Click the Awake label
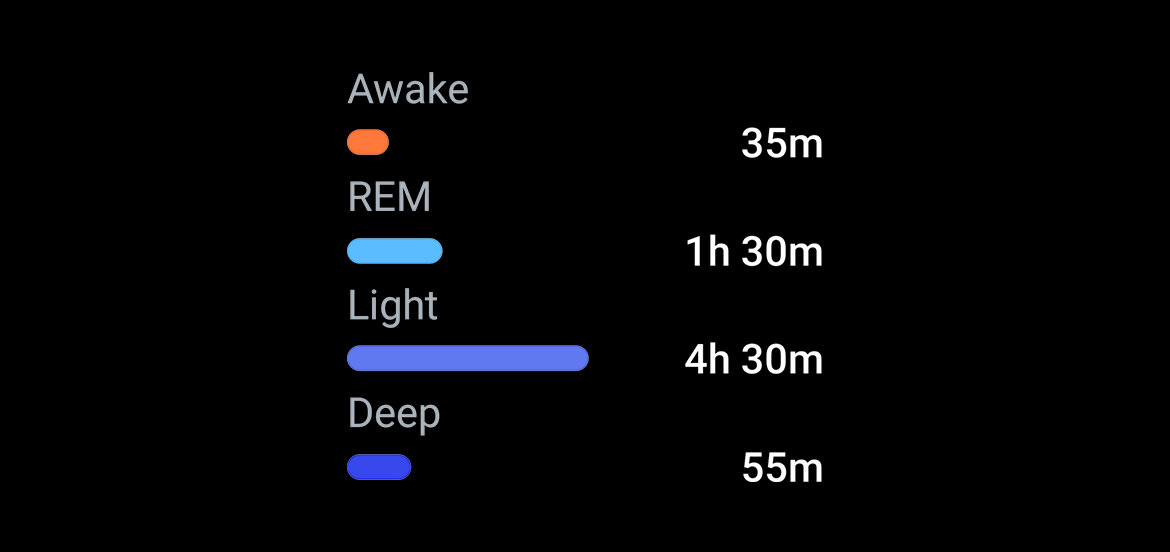 coord(408,90)
